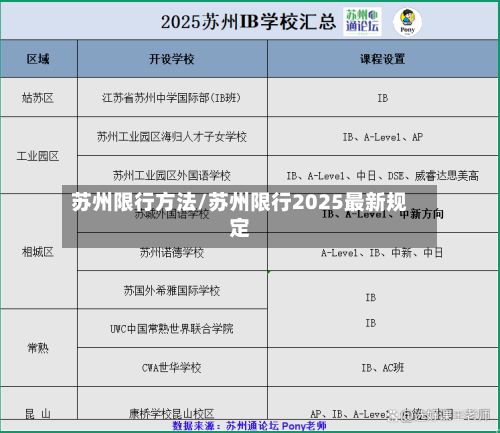The height and width of the screenshot is (433, 500).
Task: Select the 昆山 region cell
Action: click(x=39, y=403)
